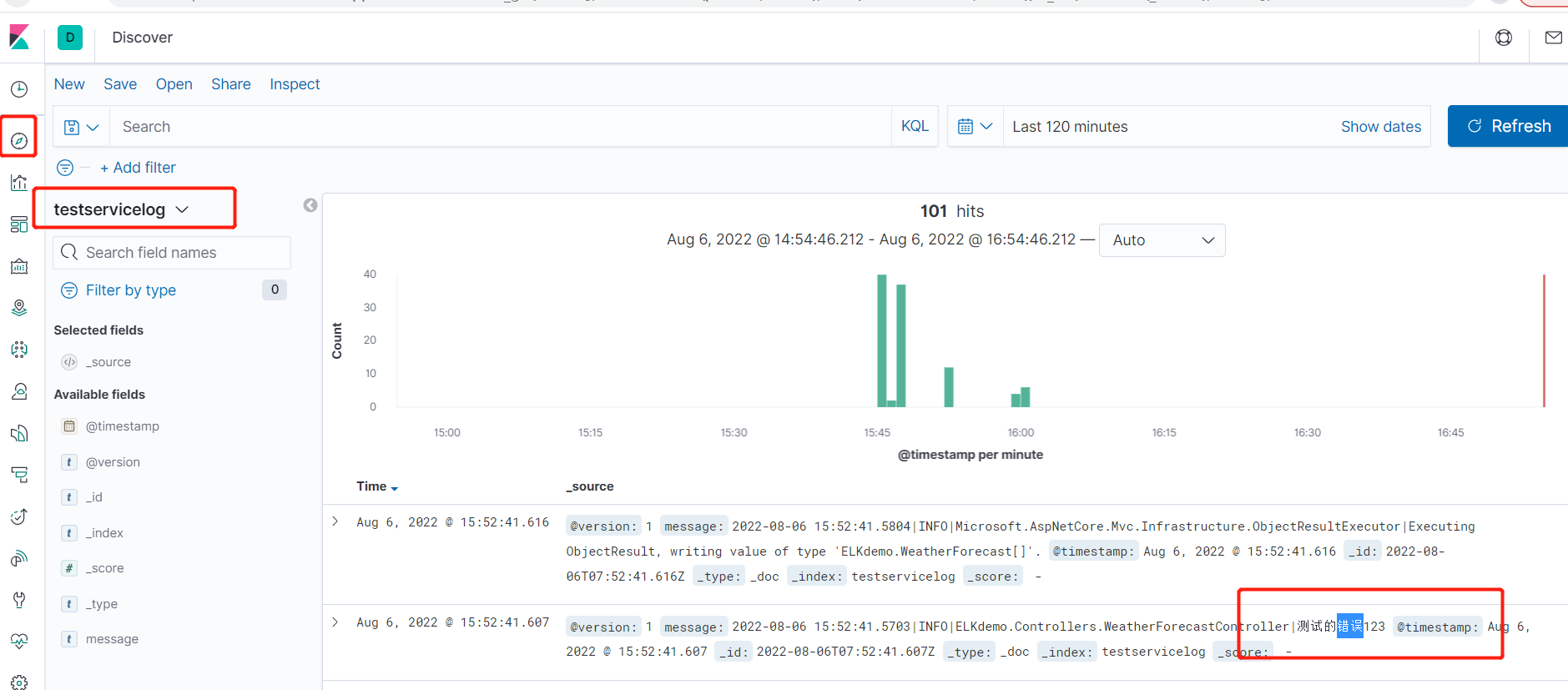Screen dimensions: 1568x690
Task: Change the testservicelog index pattern
Action: [x=122, y=209]
